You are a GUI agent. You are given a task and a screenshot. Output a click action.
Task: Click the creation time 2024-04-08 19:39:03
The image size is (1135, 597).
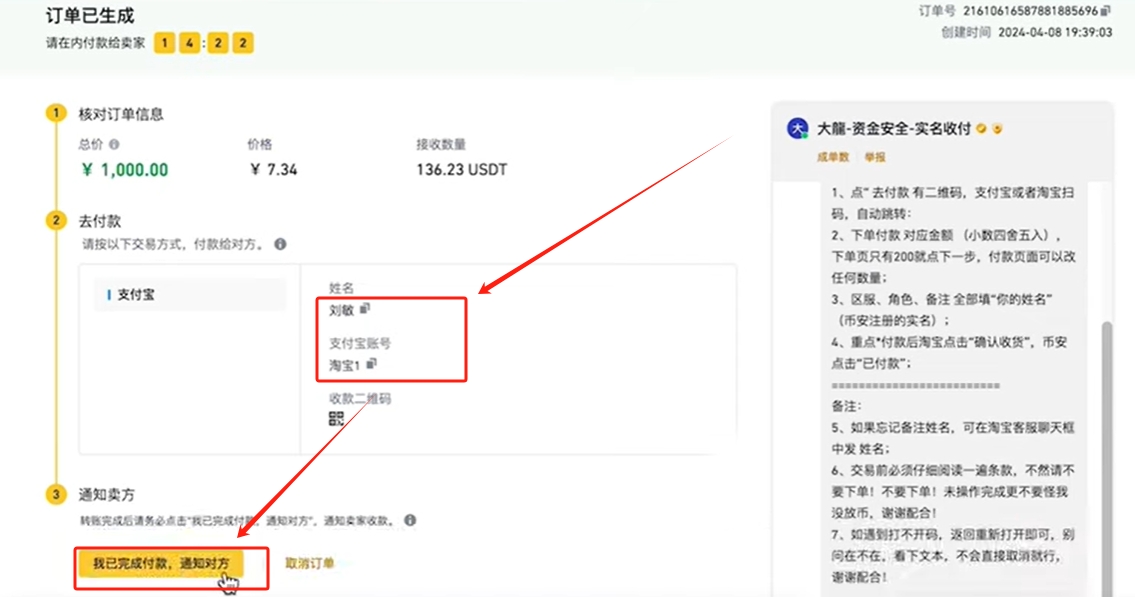[x=1055, y=33]
